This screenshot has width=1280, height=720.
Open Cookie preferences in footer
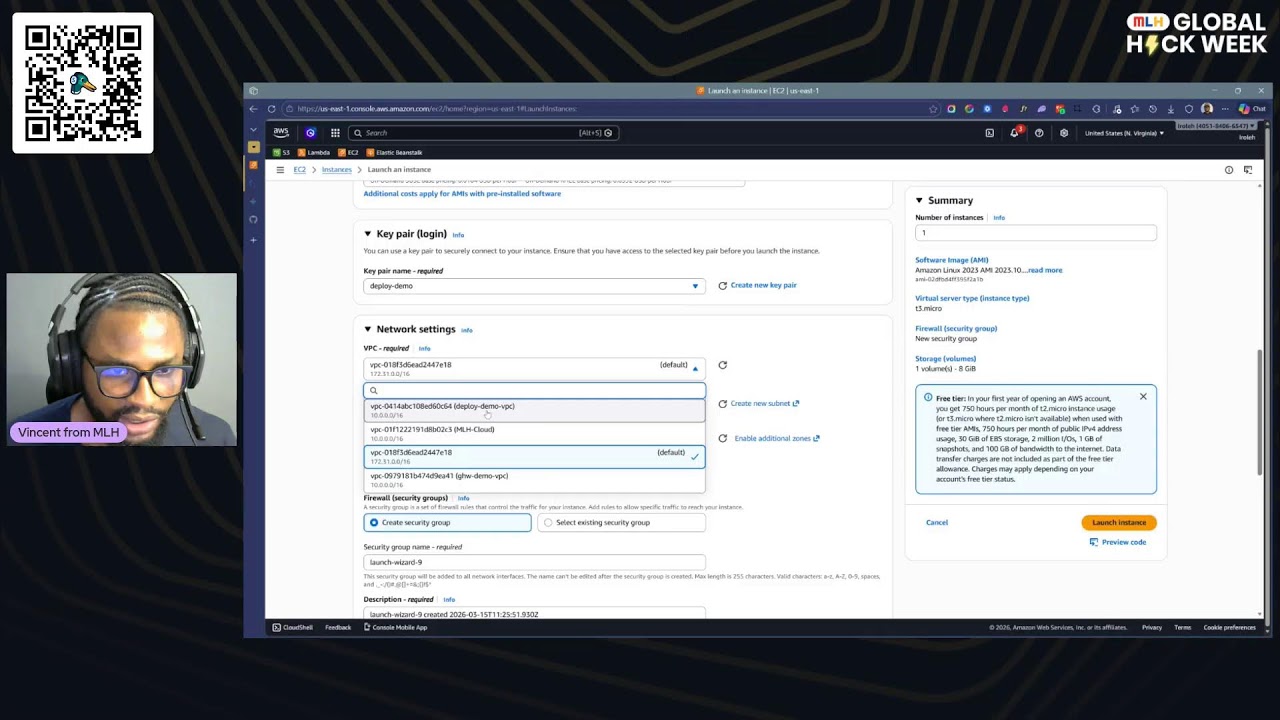(x=1230, y=628)
